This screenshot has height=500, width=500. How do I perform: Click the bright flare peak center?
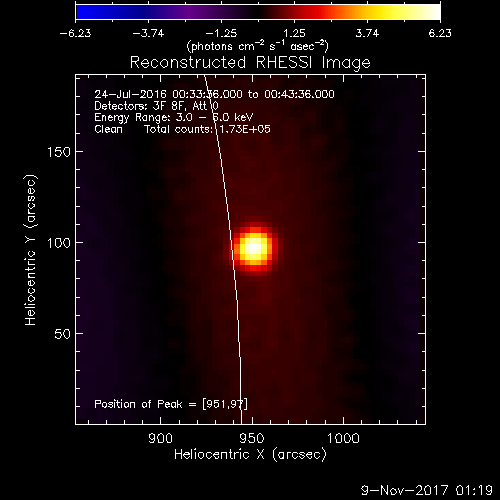254,248
